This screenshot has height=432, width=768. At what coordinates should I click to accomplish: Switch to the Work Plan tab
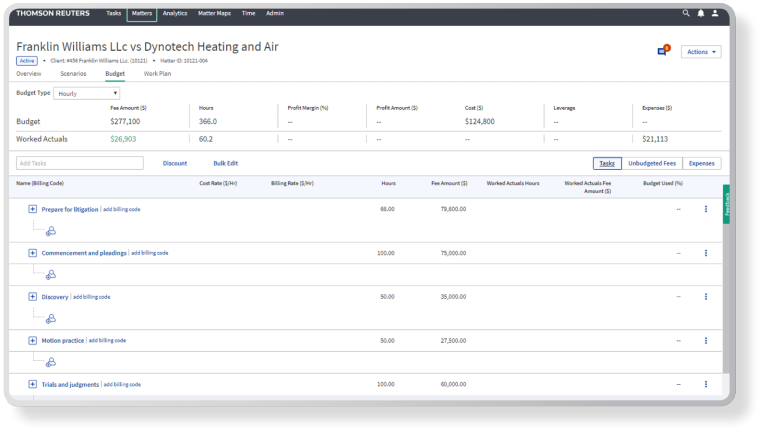(157, 74)
